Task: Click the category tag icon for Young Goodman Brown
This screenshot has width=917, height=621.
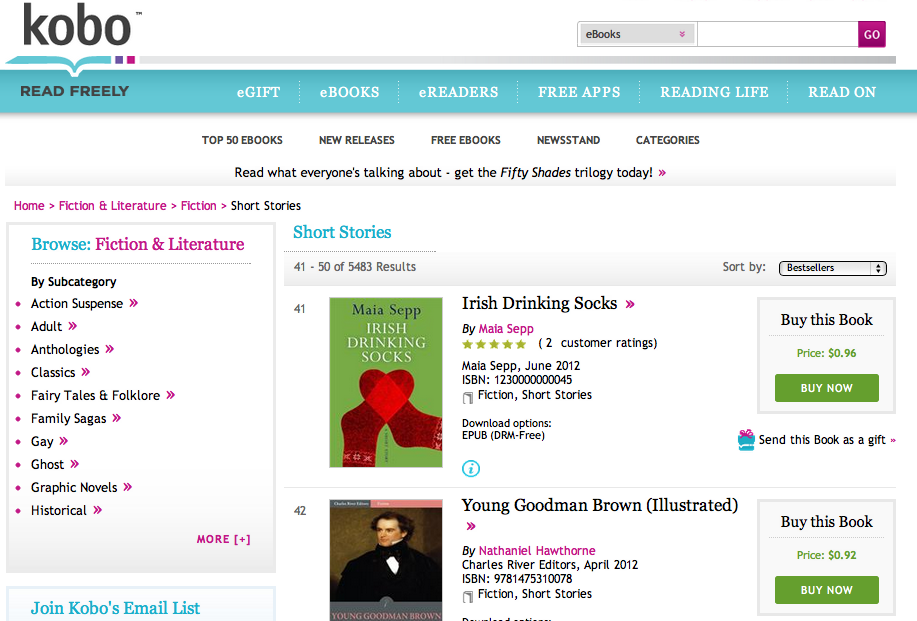Action: (x=468, y=596)
